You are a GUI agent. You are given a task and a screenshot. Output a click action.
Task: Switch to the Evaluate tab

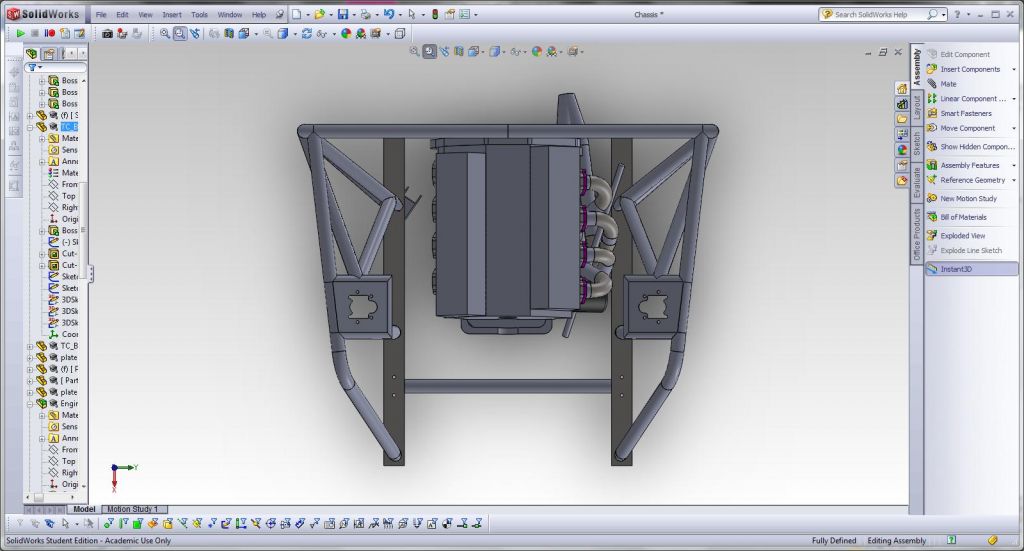click(916, 184)
